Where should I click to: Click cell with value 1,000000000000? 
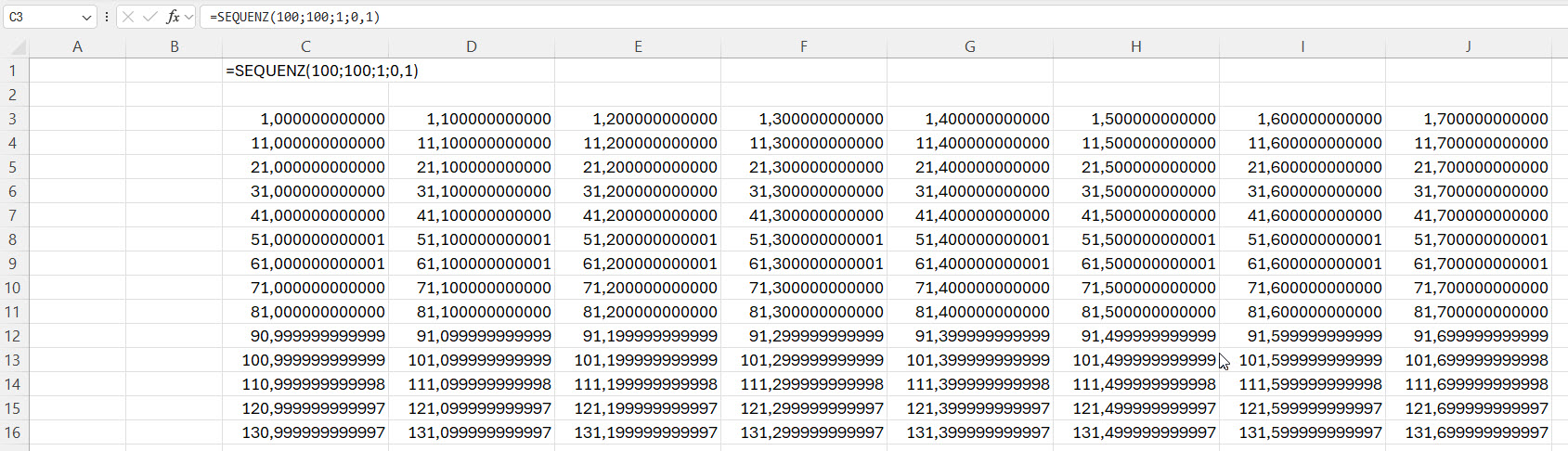click(305, 119)
